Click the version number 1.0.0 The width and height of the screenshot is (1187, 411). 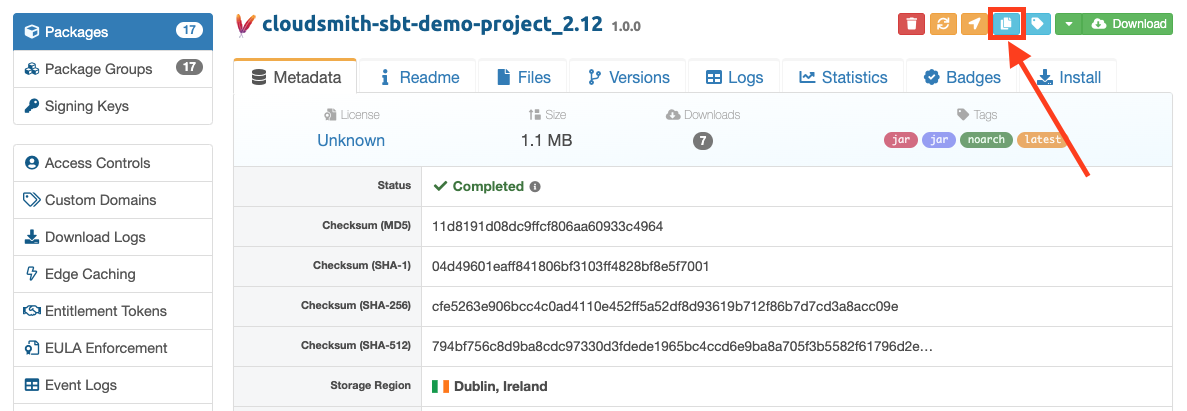pos(626,26)
